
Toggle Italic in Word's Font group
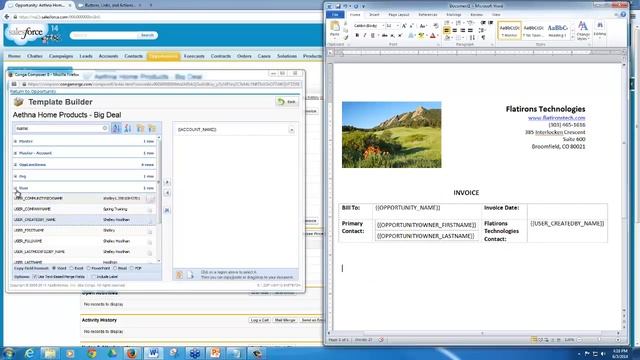(364, 36)
